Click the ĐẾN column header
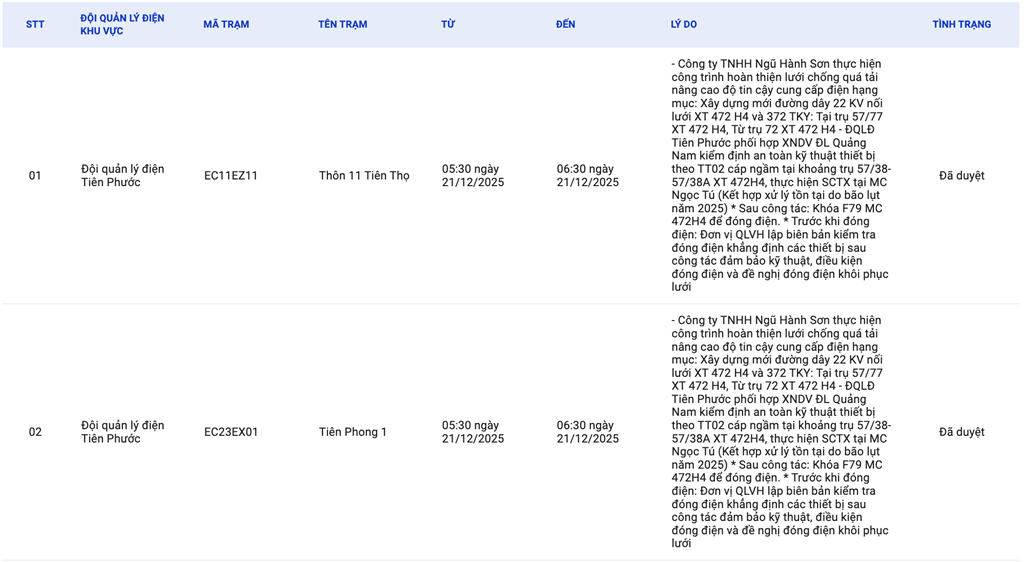 (566, 25)
